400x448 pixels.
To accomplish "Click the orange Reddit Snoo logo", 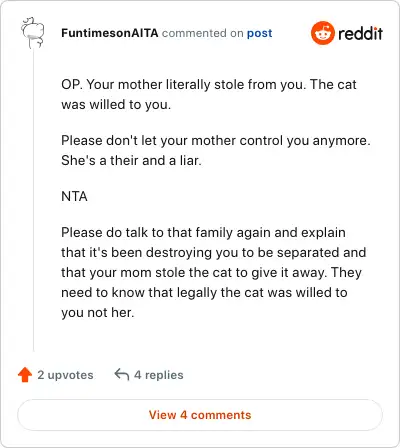I will [x=322, y=33].
